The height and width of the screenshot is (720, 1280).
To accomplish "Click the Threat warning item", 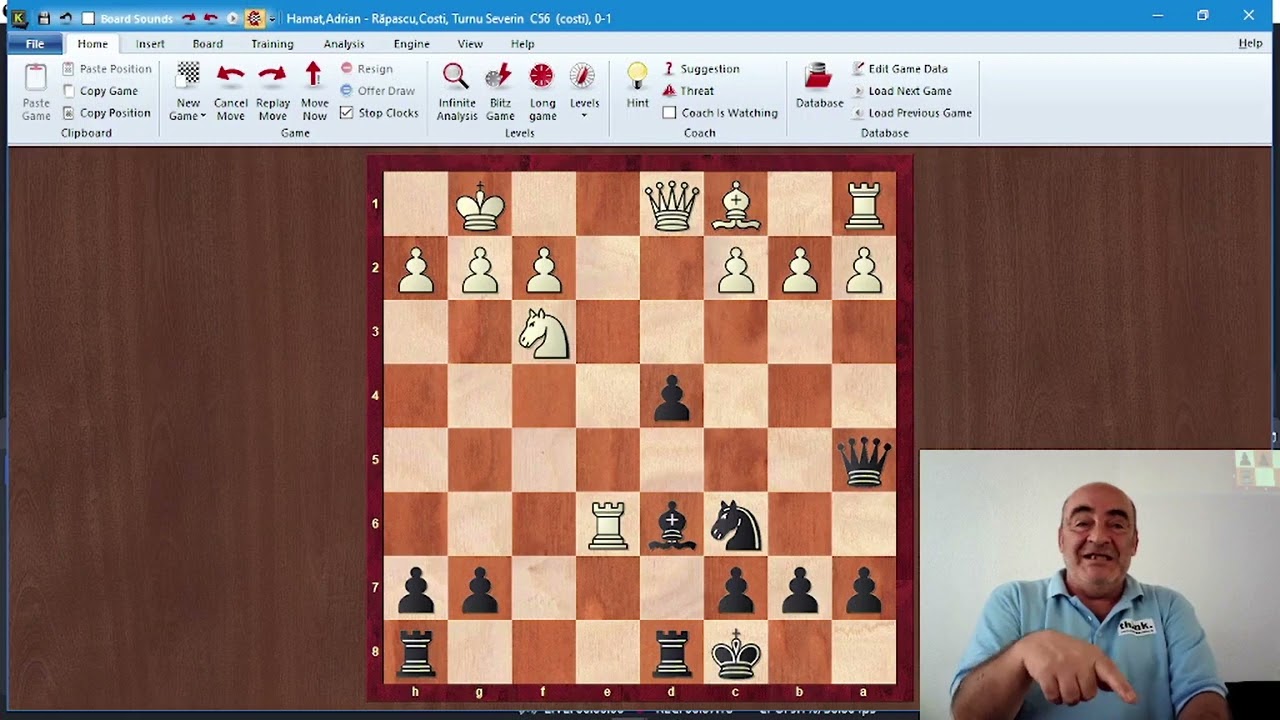I will (x=688, y=91).
